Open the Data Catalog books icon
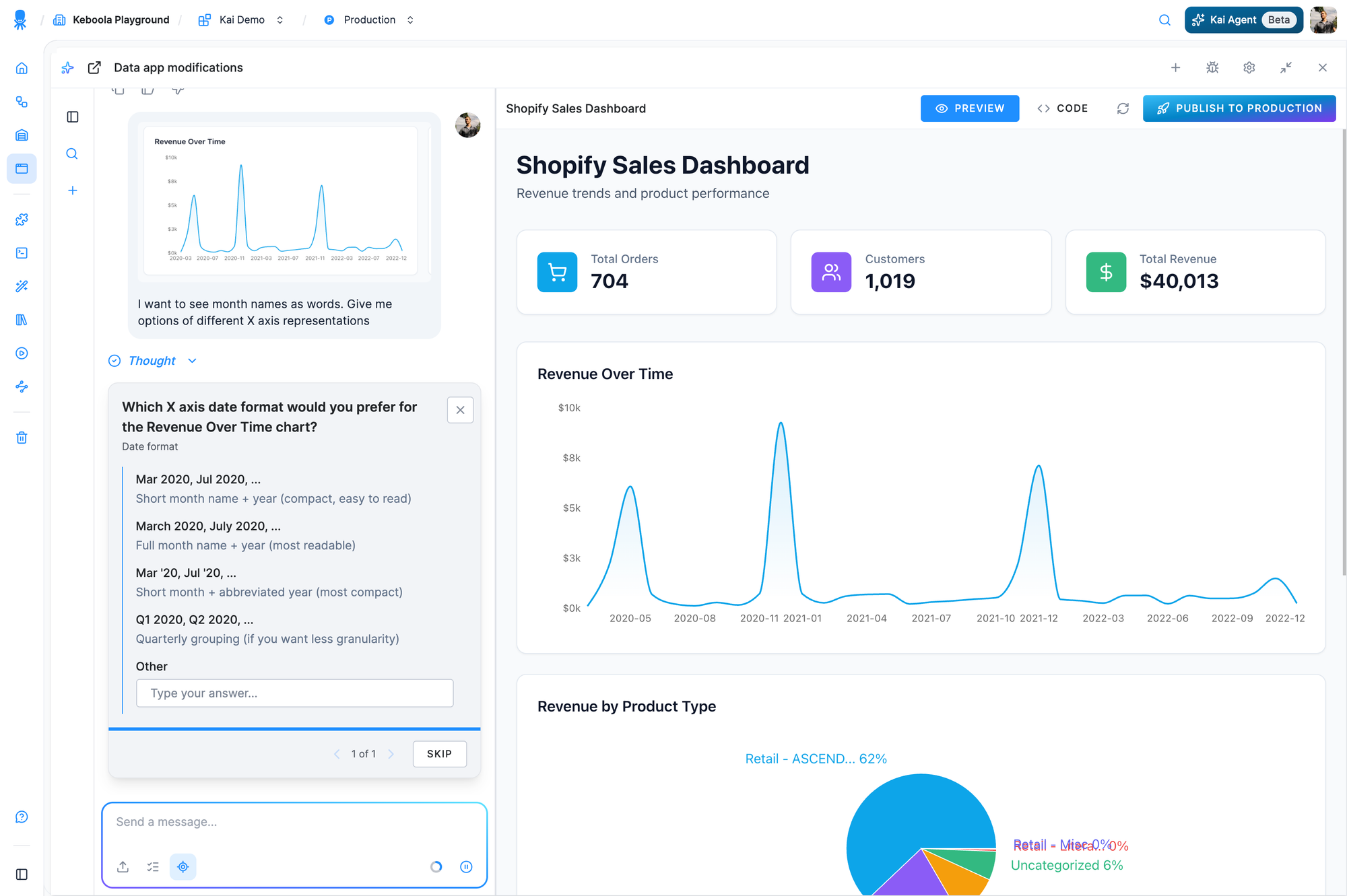1347x896 pixels. (22, 320)
